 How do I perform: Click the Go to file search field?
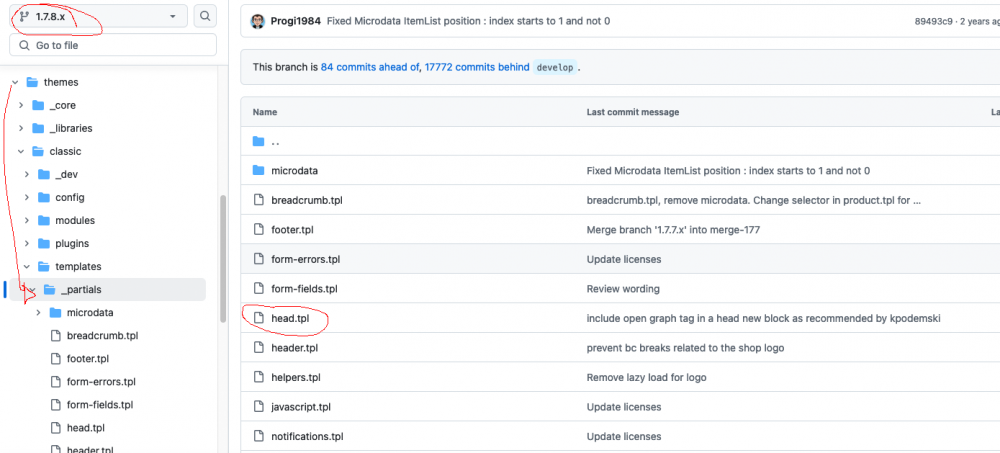tap(113, 45)
